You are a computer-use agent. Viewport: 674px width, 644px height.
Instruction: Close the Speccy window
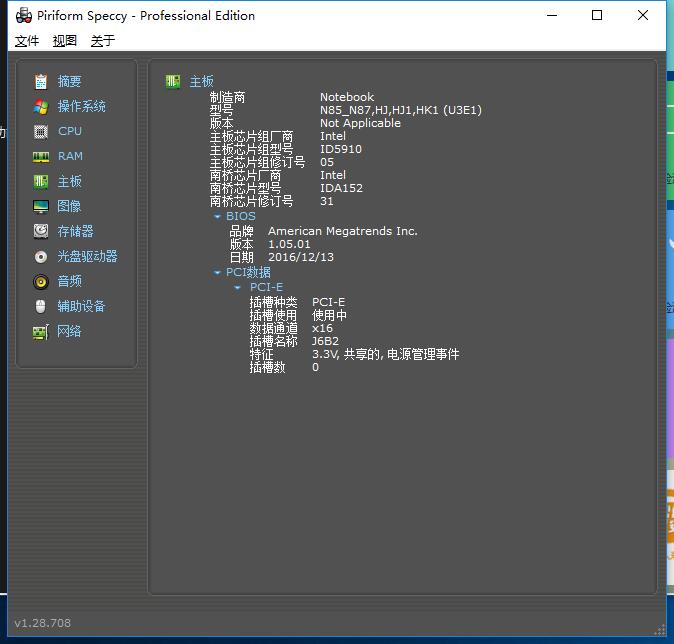[643, 15]
